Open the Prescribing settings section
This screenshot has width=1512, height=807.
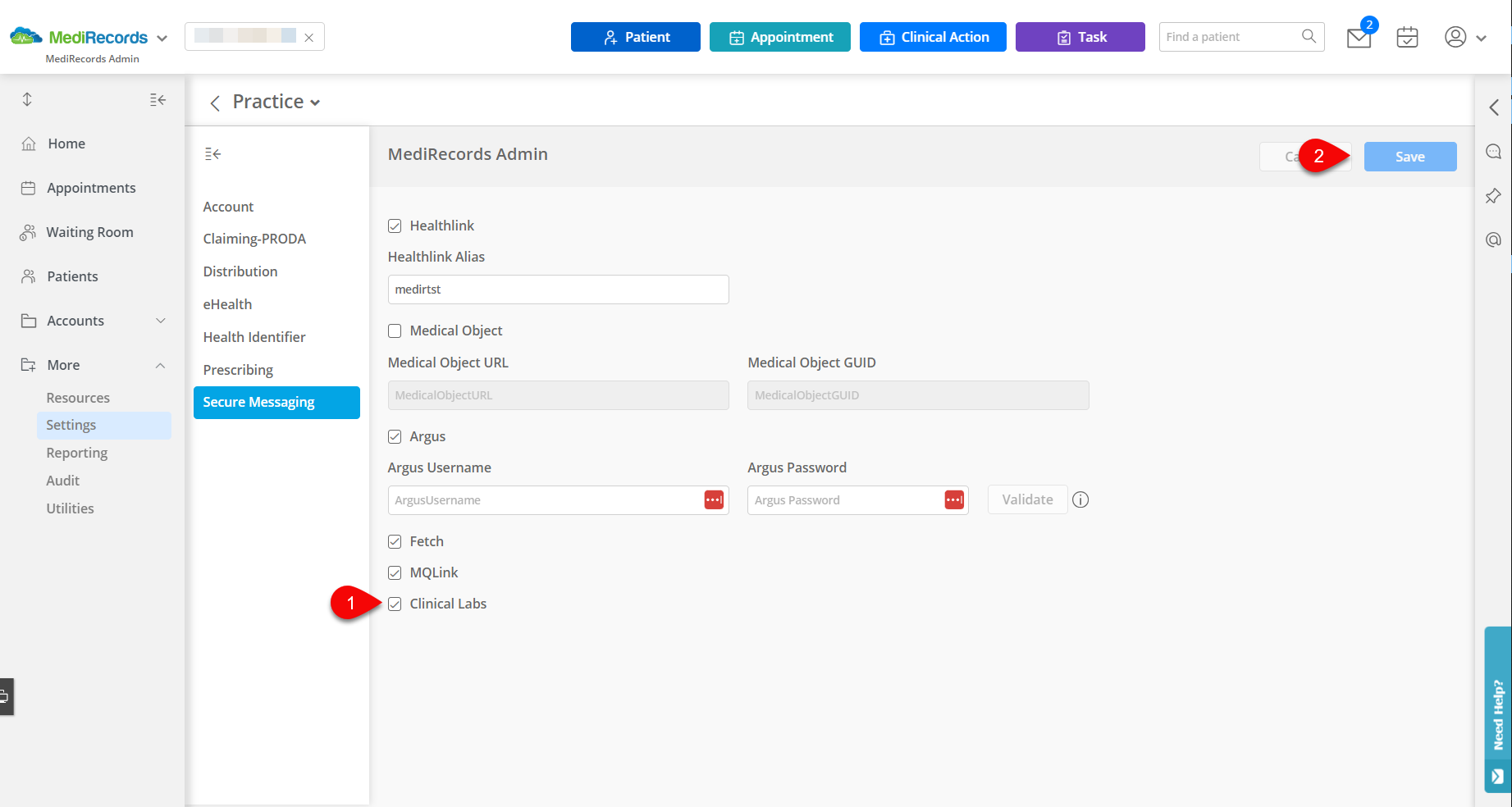(238, 370)
